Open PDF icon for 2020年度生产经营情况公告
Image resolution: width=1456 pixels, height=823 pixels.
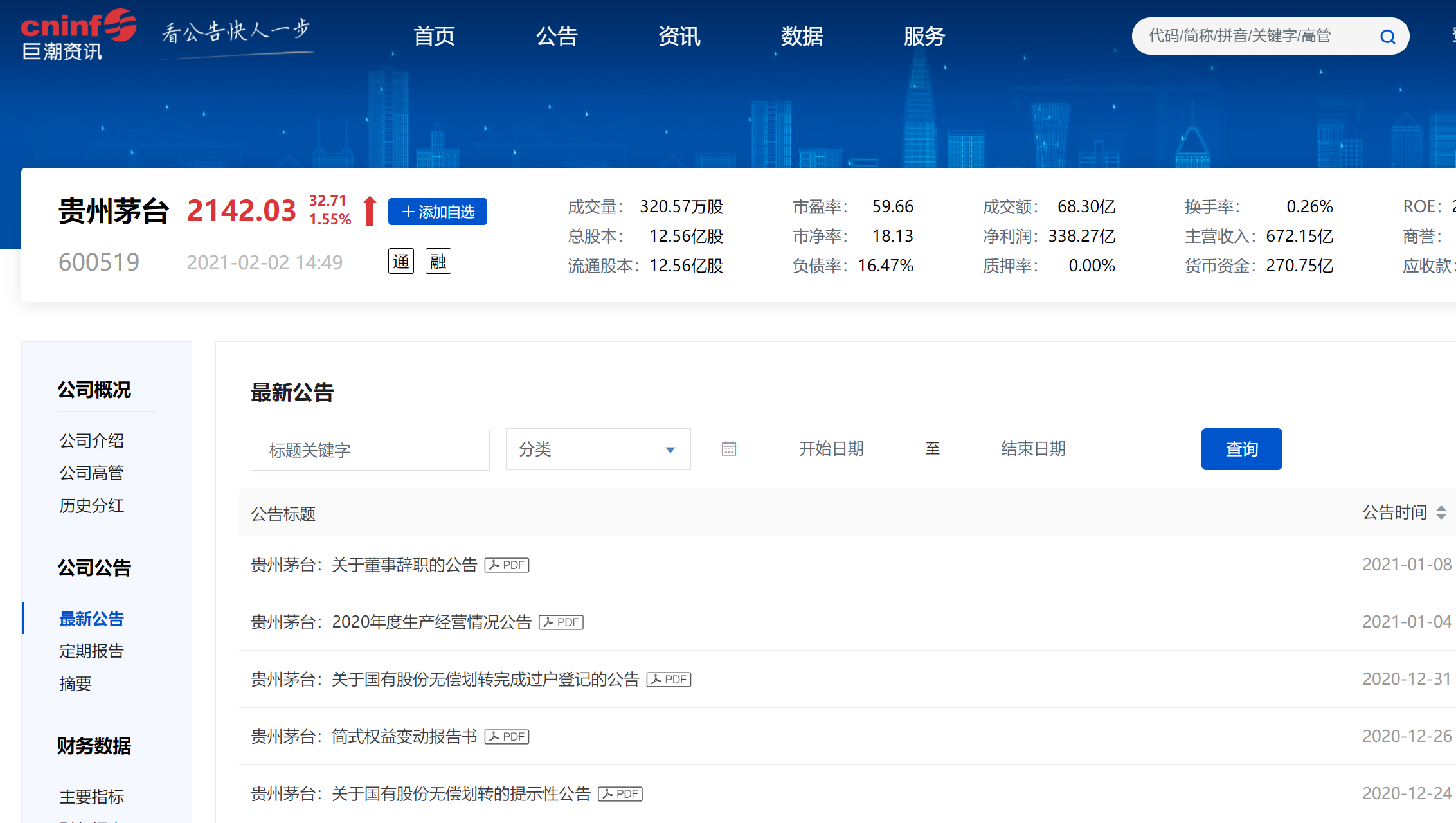[x=561, y=622]
